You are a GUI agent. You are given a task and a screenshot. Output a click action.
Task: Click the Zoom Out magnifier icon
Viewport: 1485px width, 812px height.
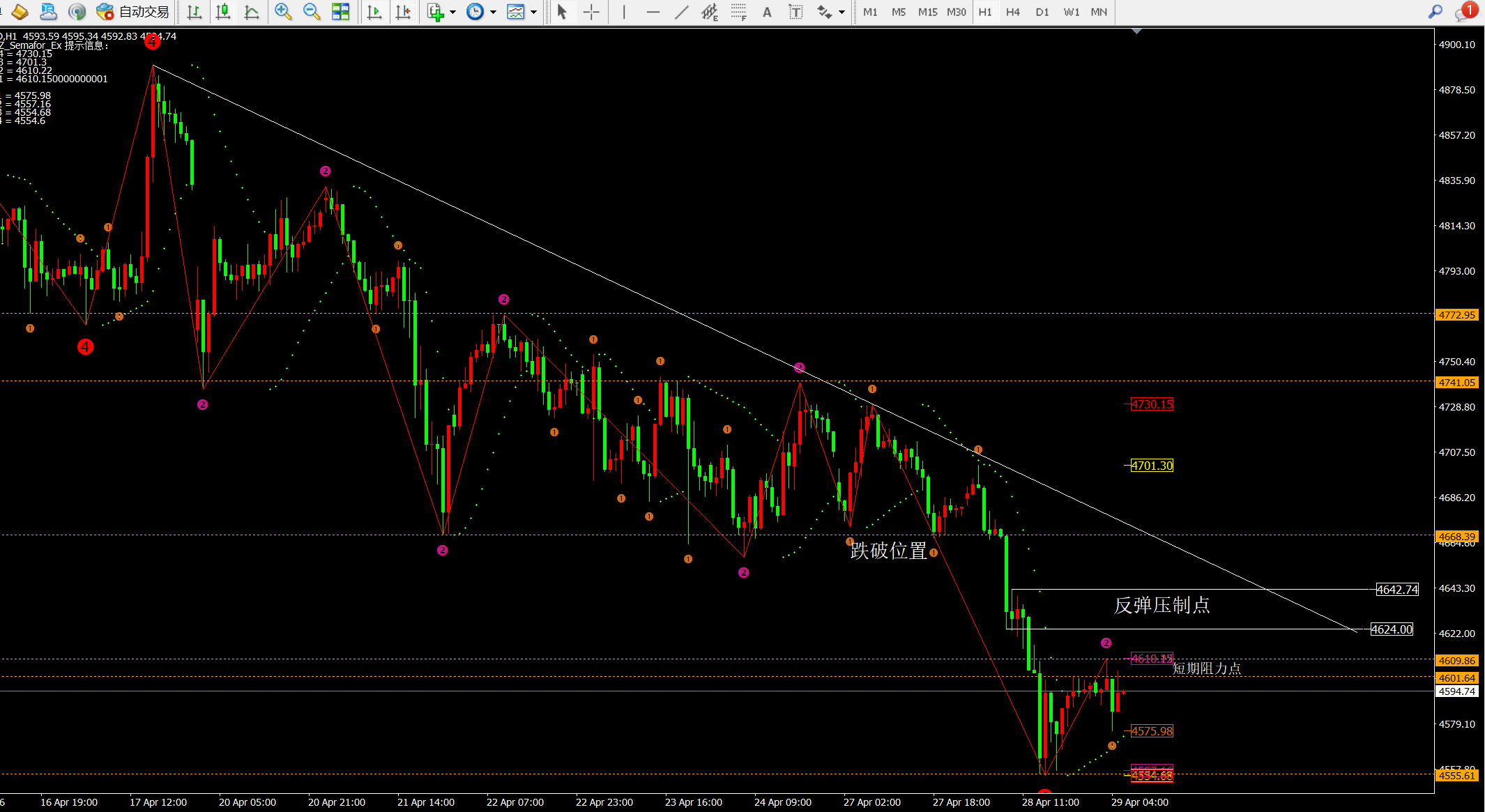(x=312, y=12)
